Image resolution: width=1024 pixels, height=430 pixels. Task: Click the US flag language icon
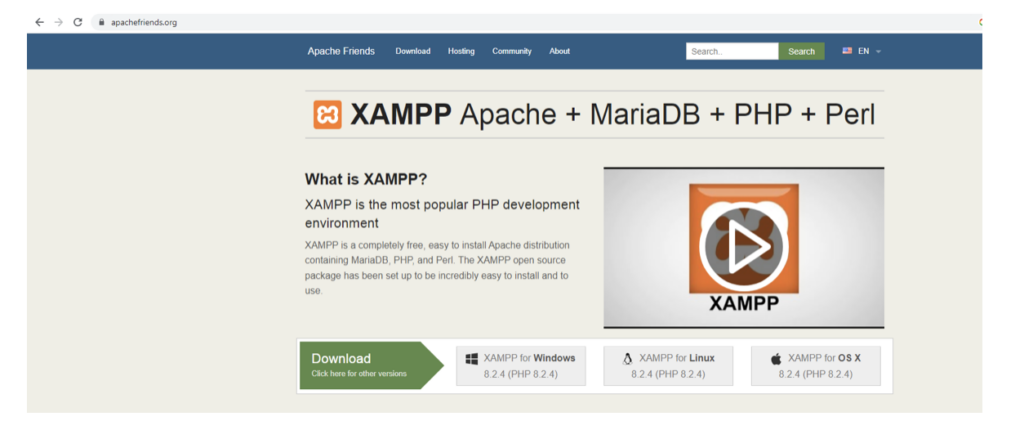coord(847,51)
